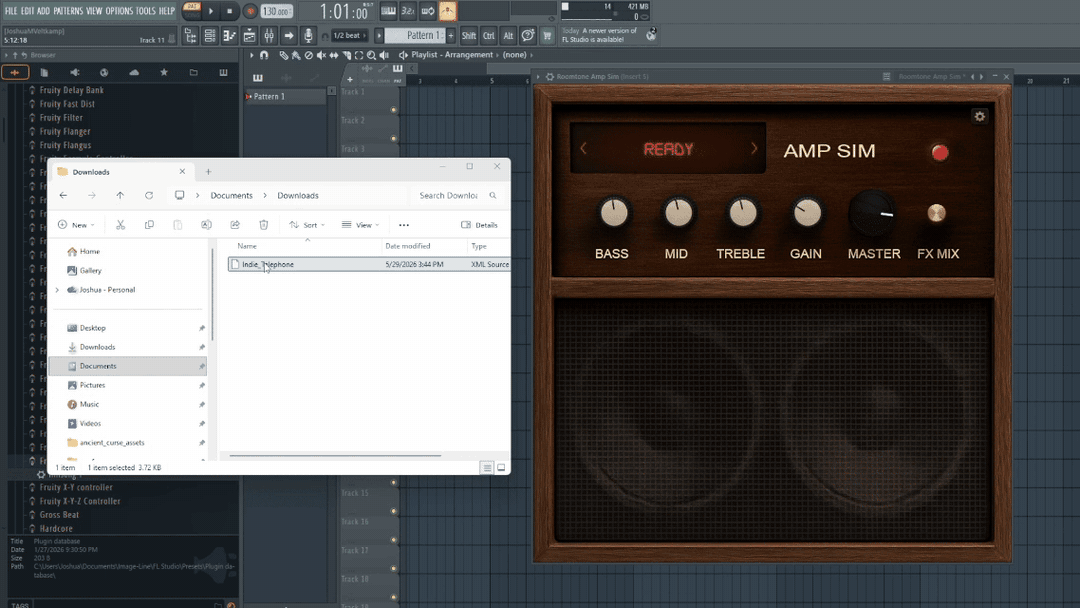Screen dimensions: 1080x608
Task: Toggle the playlist magnet snap icon
Action: coord(264,55)
